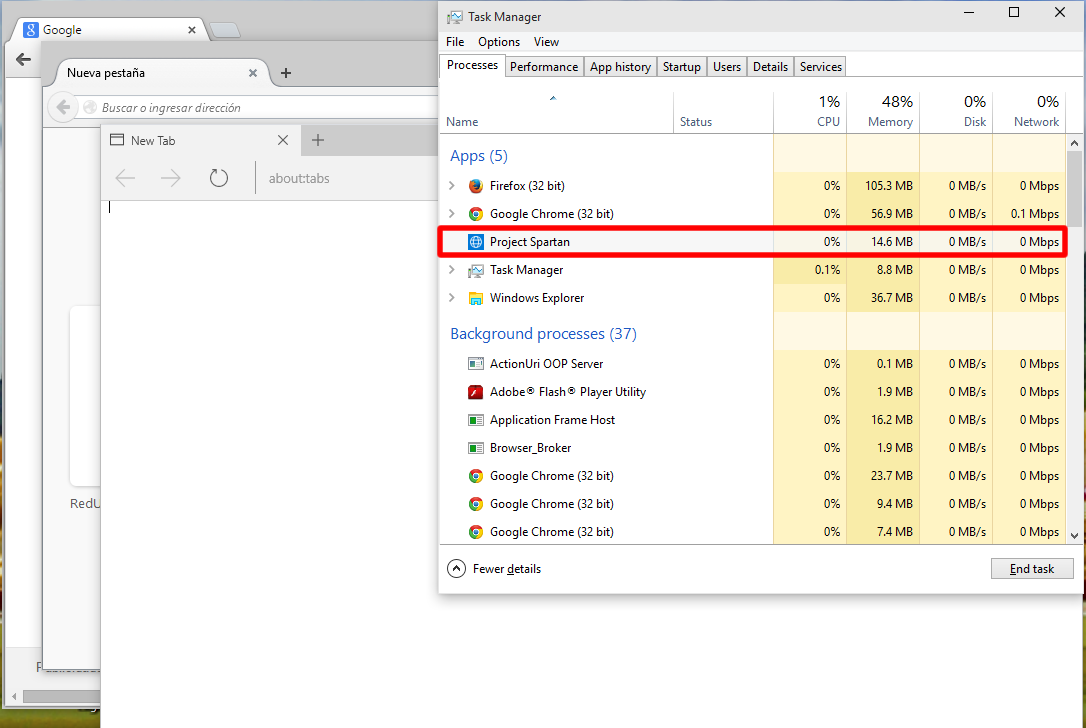Click the 0.1 Mbps network value for Chrome
Image resolution: width=1086 pixels, height=728 pixels.
click(1034, 213)
